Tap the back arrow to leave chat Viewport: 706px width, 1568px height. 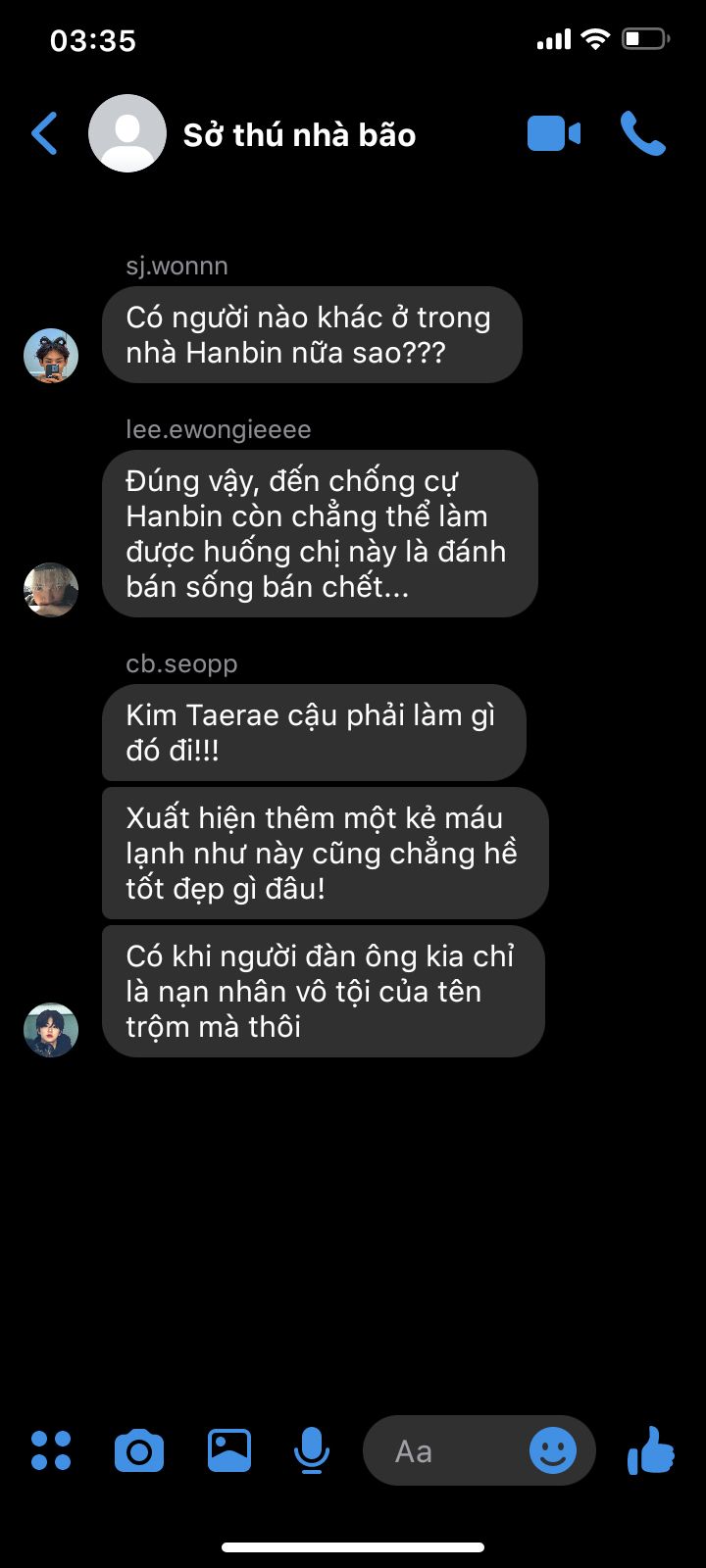click(x=45, y=133)
